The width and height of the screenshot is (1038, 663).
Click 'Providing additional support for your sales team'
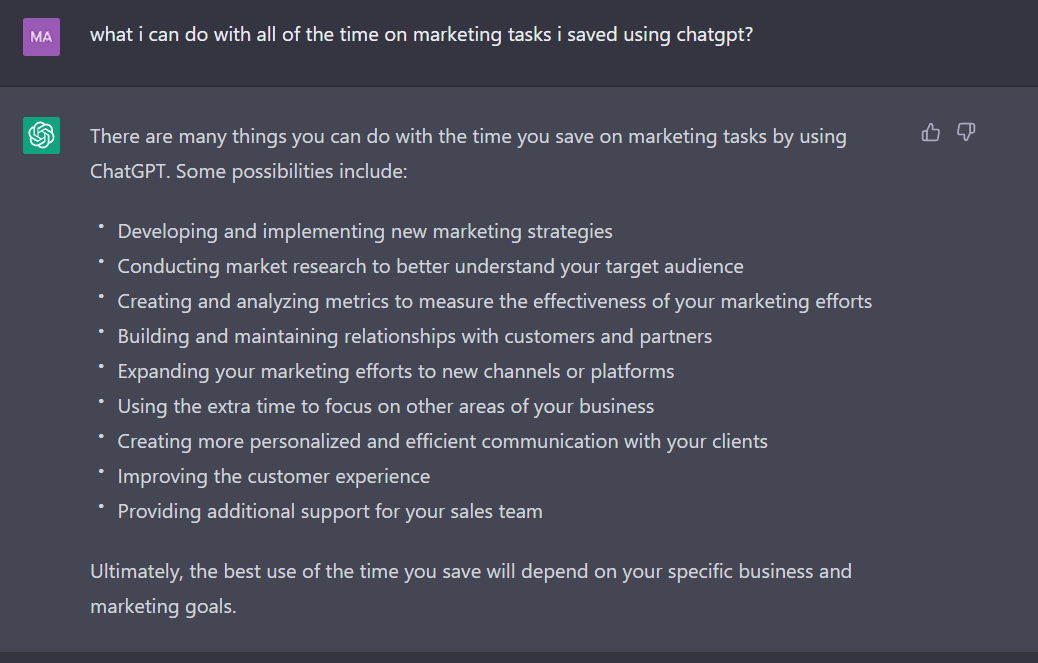[330, 511]
